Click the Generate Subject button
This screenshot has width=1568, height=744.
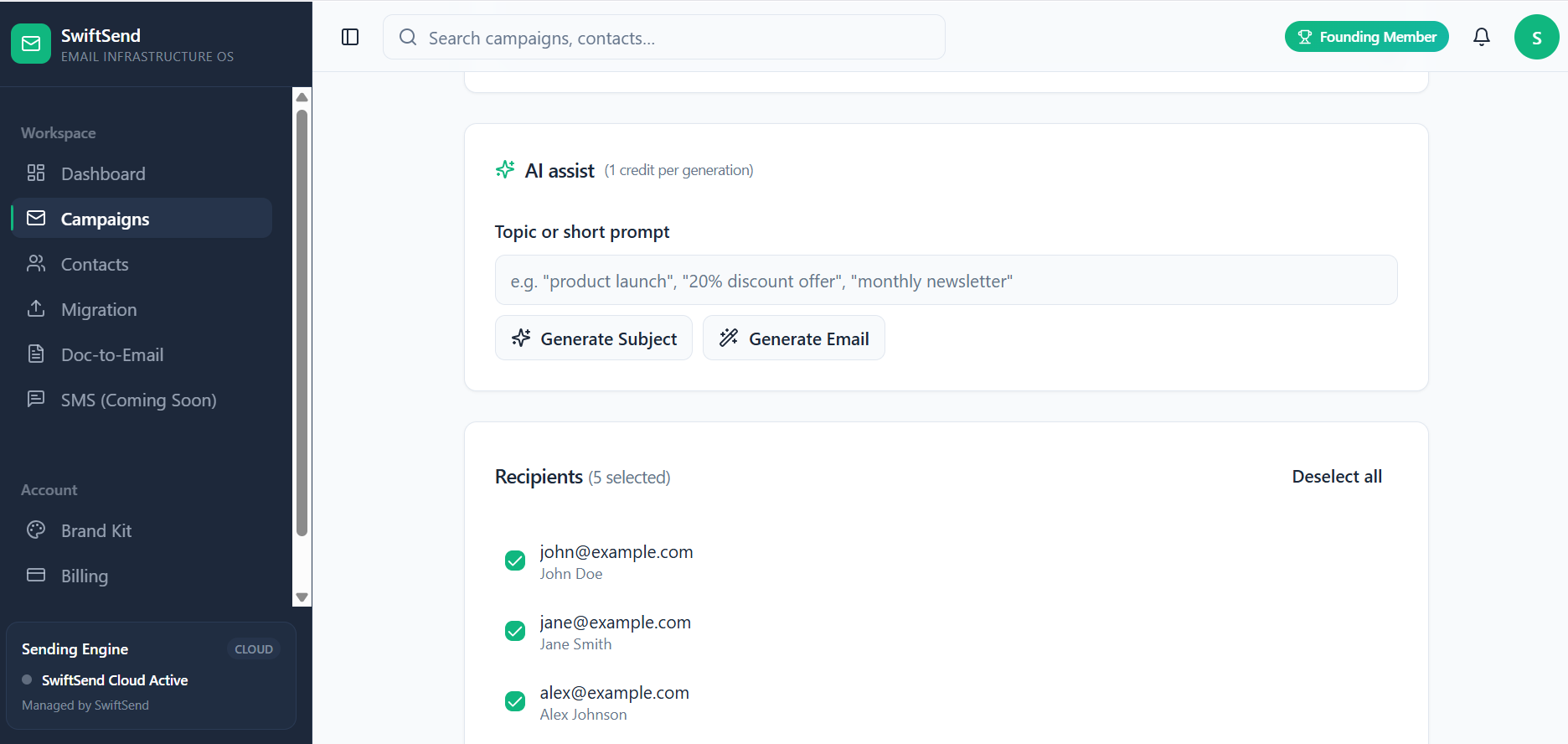coord(594,338)
